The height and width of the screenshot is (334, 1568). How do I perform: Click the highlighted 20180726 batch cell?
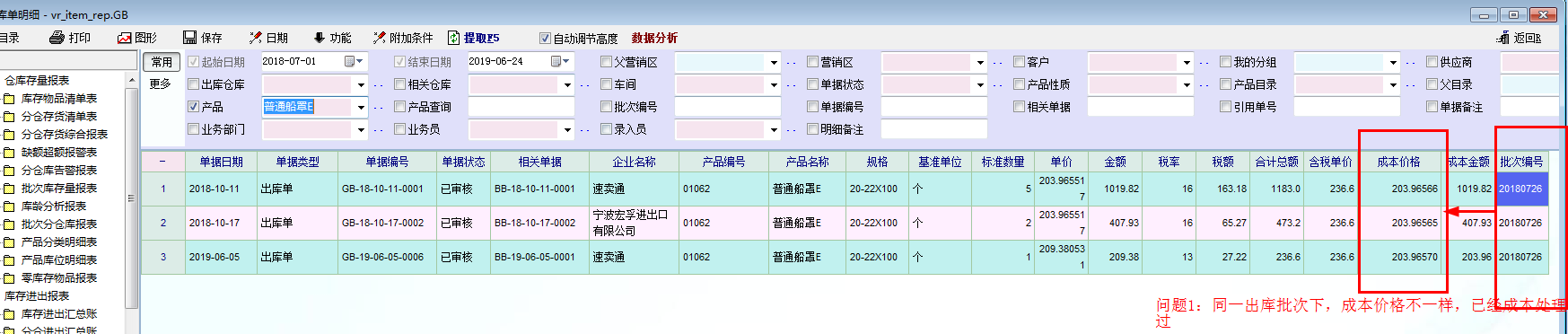[1522, 189]
